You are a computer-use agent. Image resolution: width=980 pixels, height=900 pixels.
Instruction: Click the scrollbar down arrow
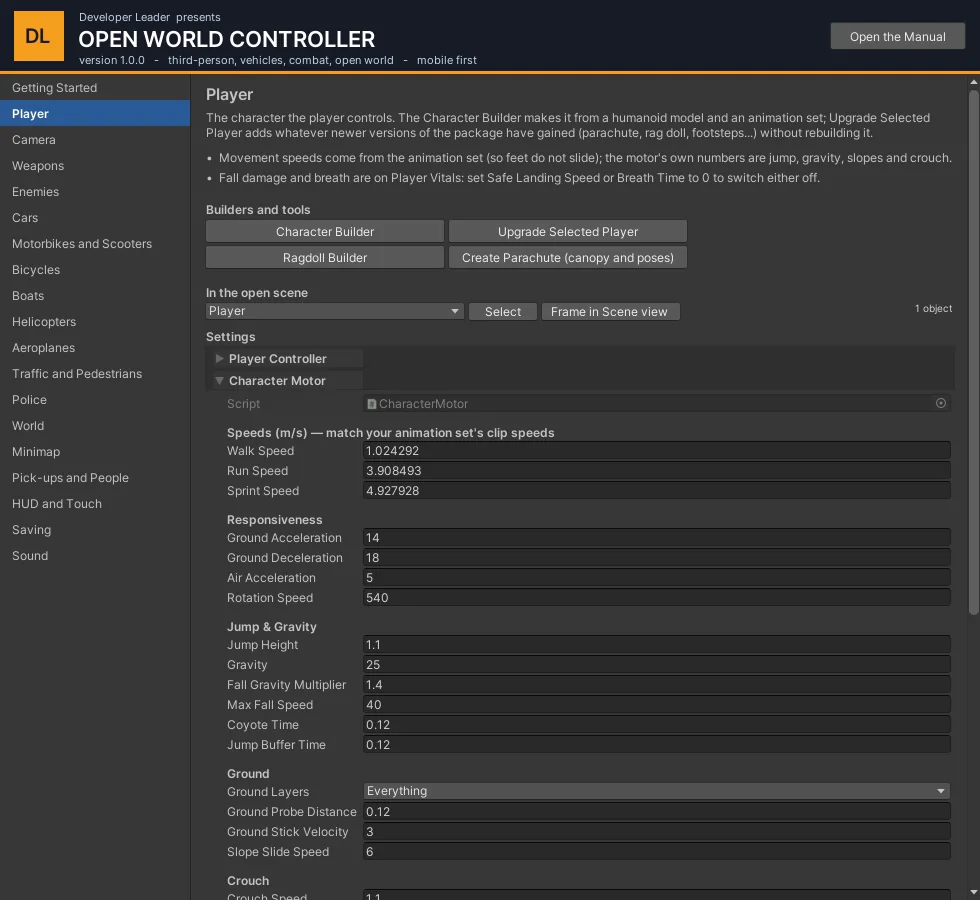click(974, 892)
